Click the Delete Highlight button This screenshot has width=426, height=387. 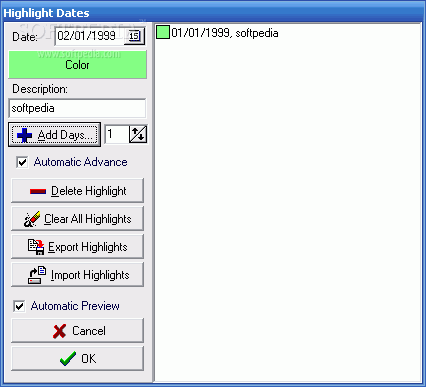(x=77, y=191)
